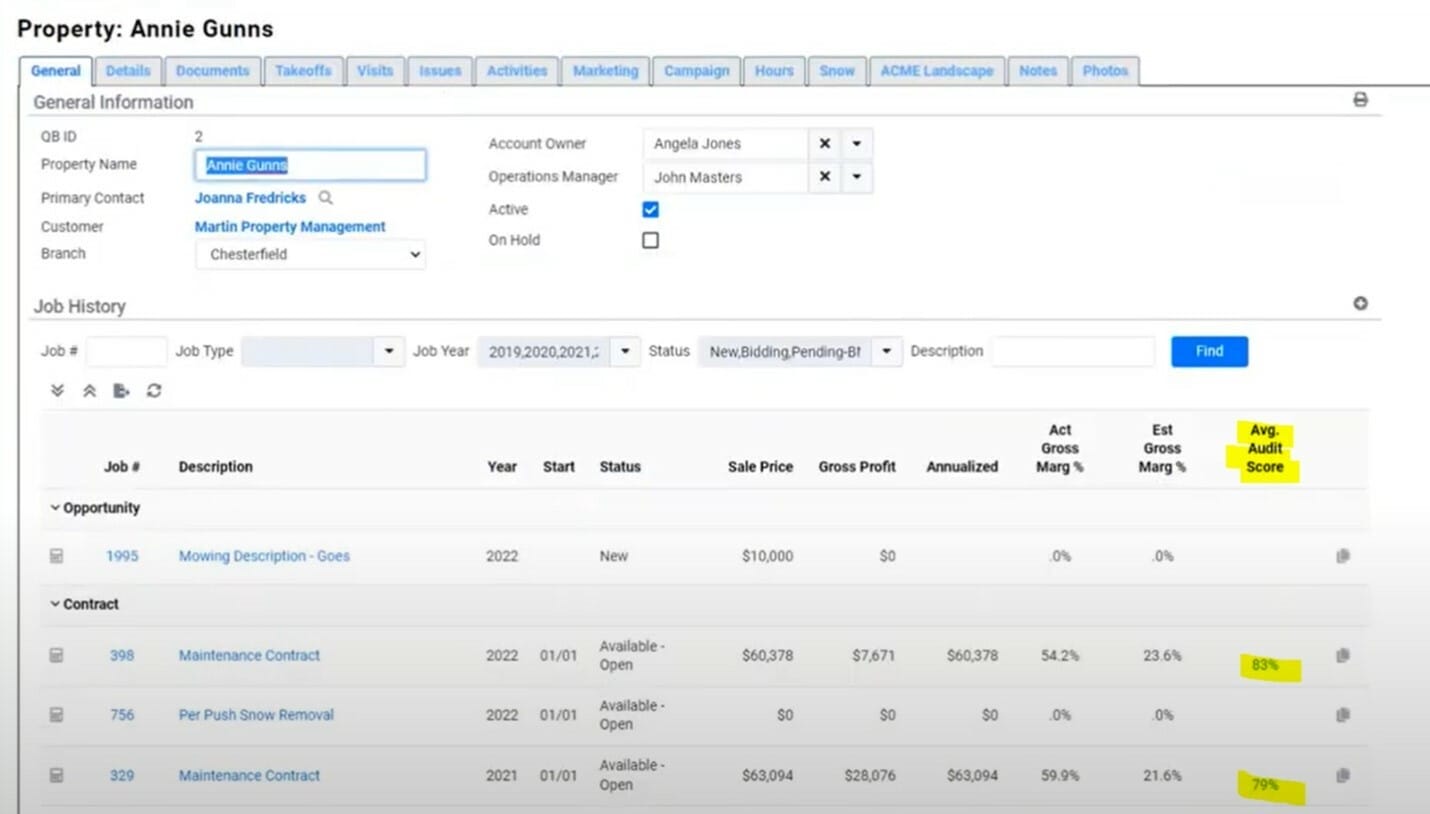Open the Snow tab
The image size is (1430, 814).
(836, 71)
